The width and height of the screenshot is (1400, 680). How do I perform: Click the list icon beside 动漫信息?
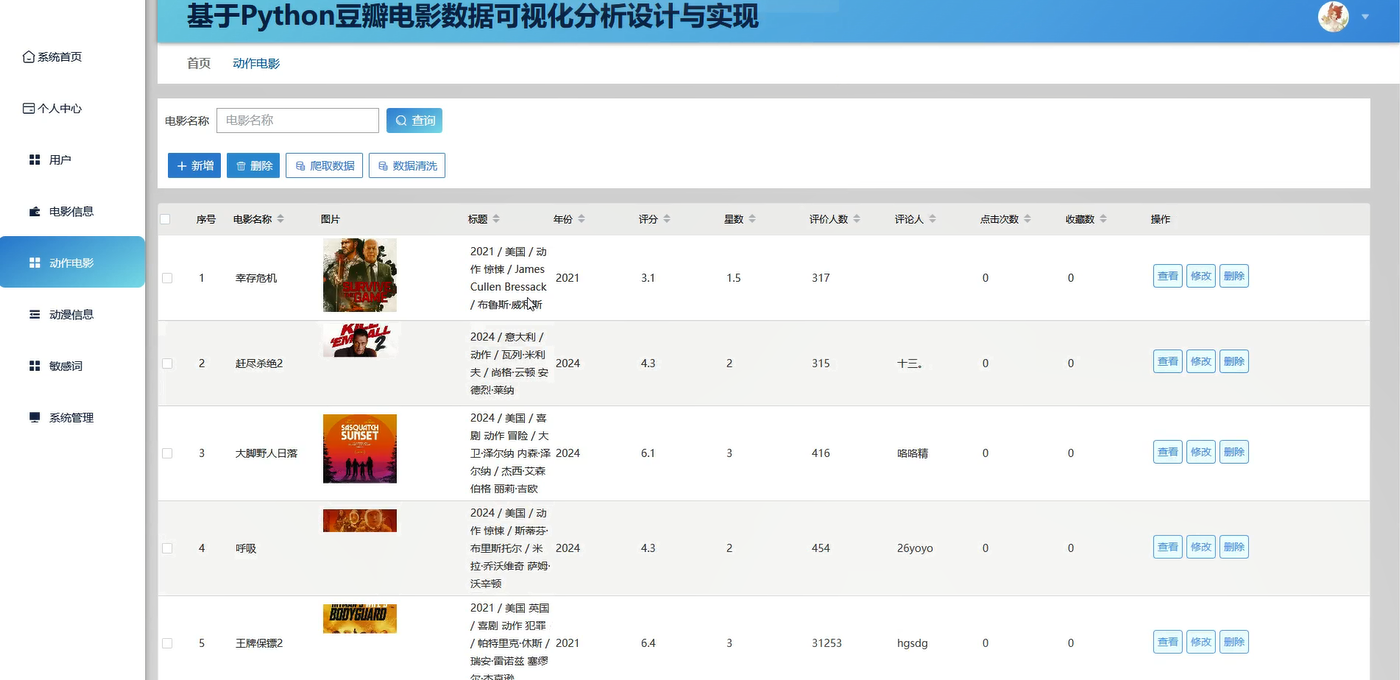pyautogui.click(x=34, y=314)
